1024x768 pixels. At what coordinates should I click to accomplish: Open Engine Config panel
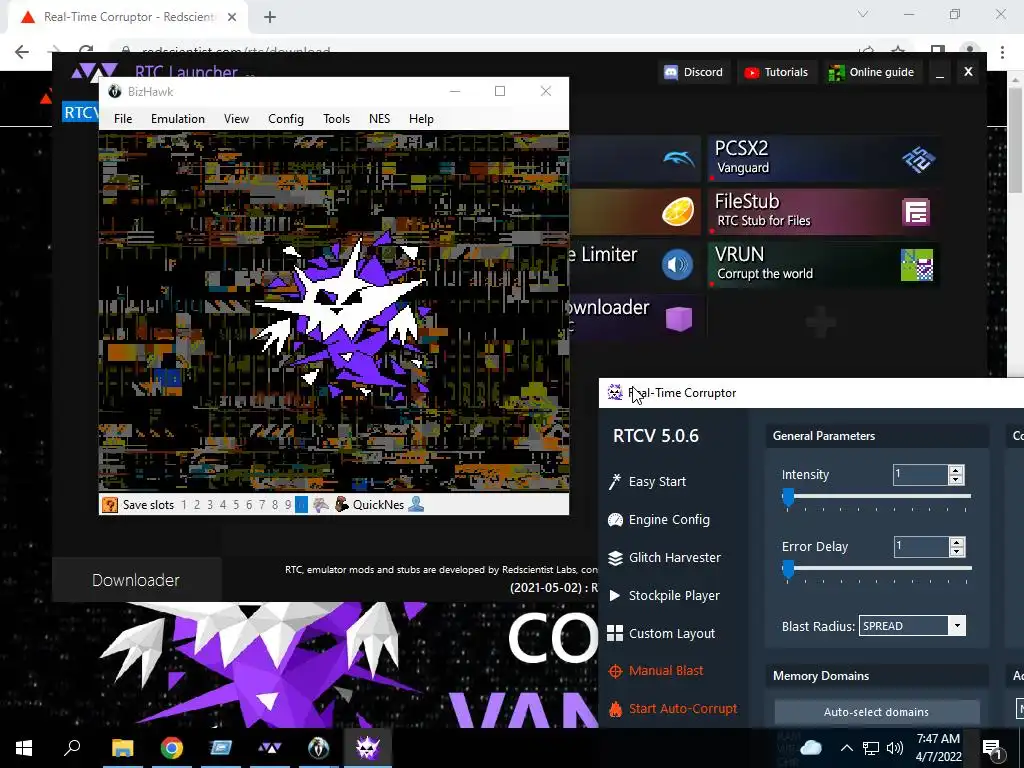669,519
